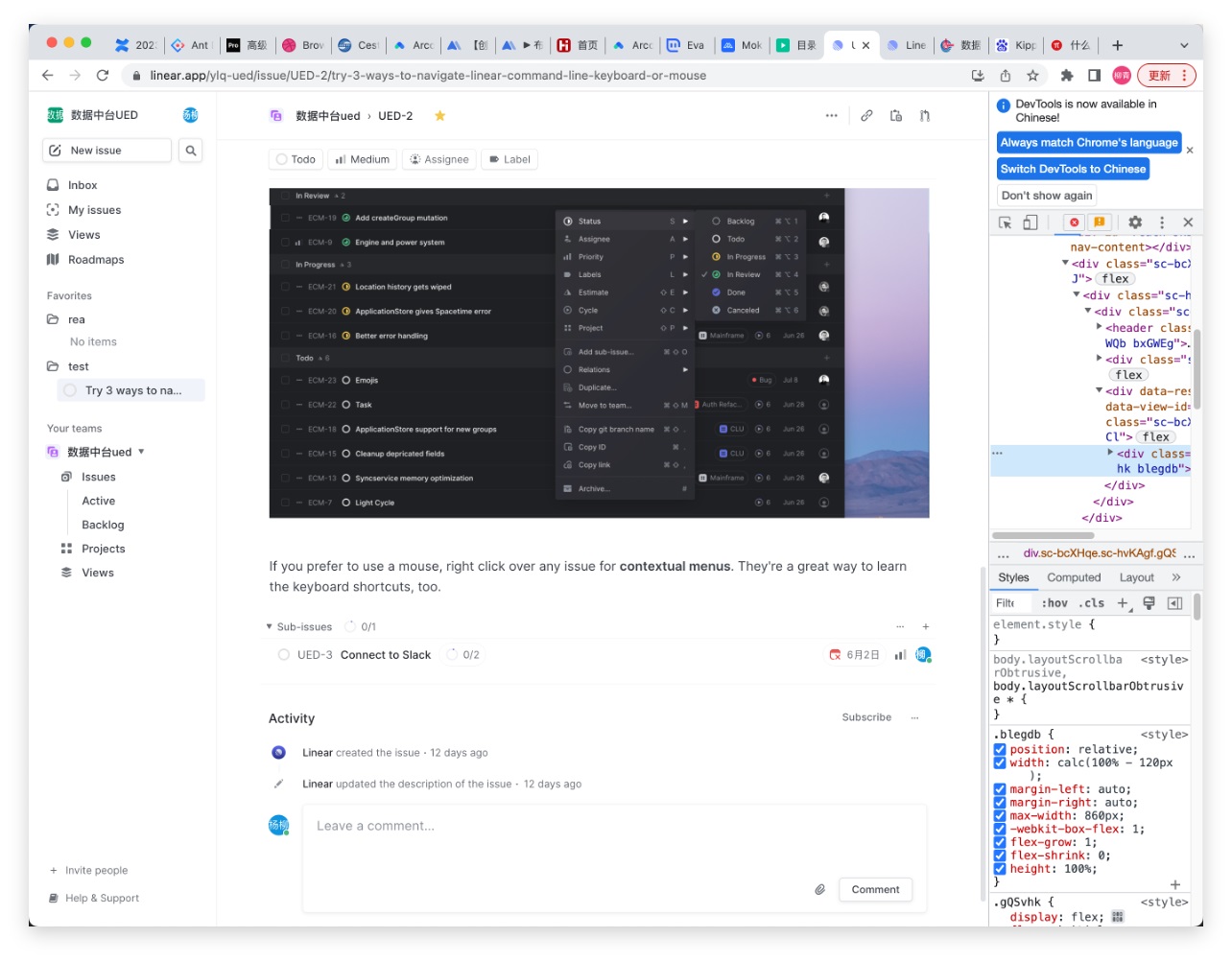Disable the flex-shrink: 0 property
Screen dimensions: 1232x961
click(x=1000, y=856)
